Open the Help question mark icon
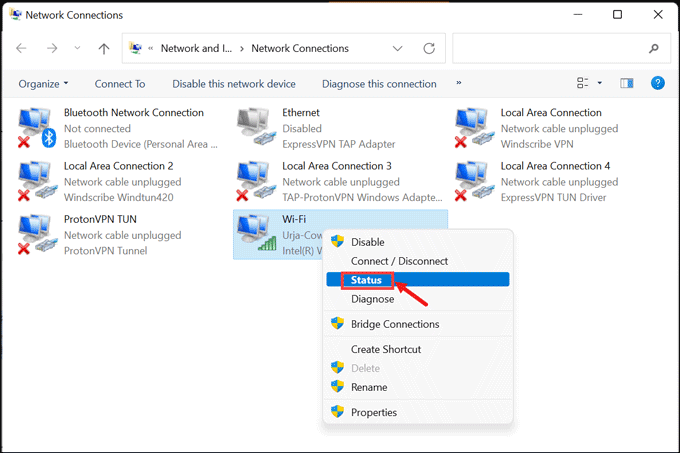The image size is (680, 453). pyautogui.click(x=658, y=83)
